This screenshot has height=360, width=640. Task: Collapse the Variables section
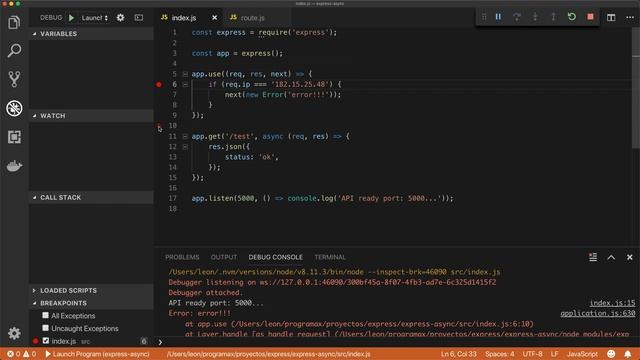(91, 34)
